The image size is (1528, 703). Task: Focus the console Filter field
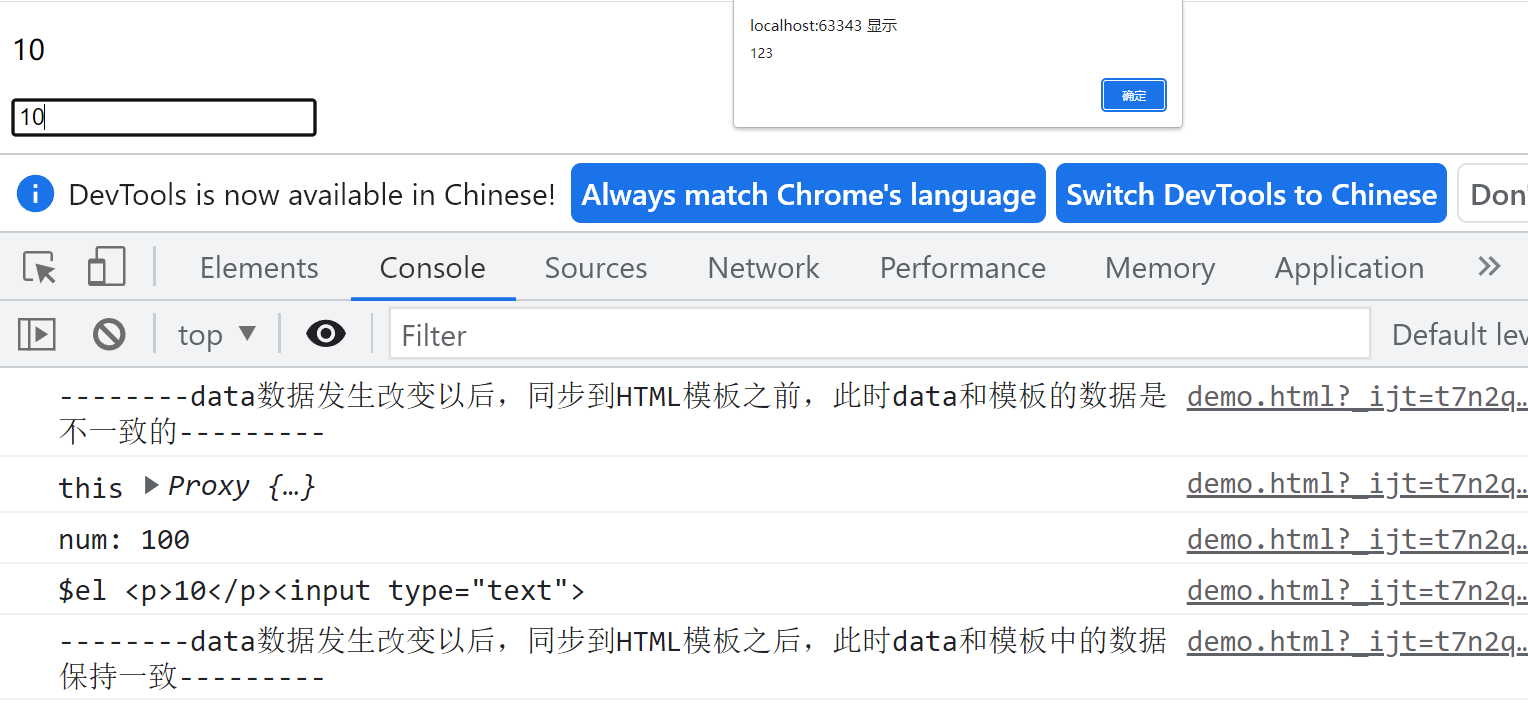pyautogui.click(x=879, y=334)
